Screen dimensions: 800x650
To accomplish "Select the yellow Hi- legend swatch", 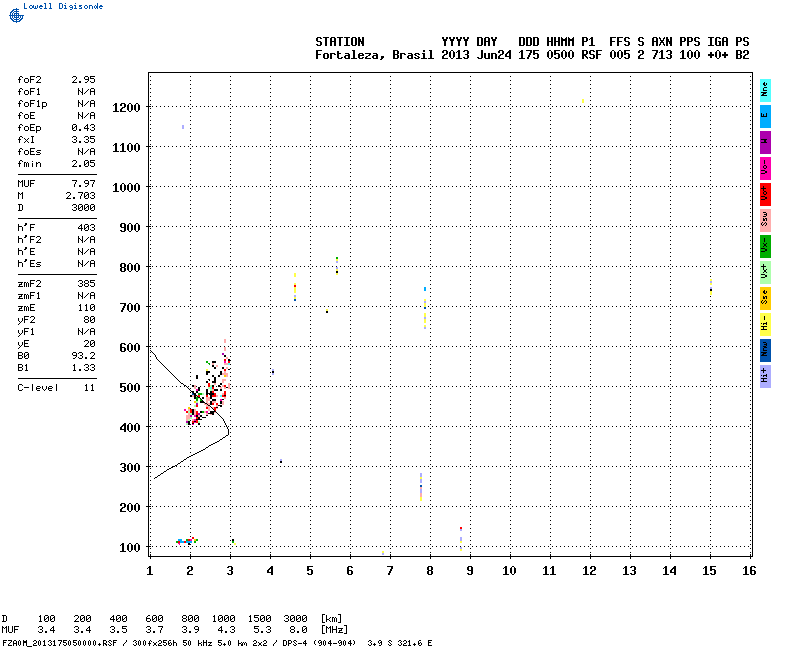I will point(765,324).
